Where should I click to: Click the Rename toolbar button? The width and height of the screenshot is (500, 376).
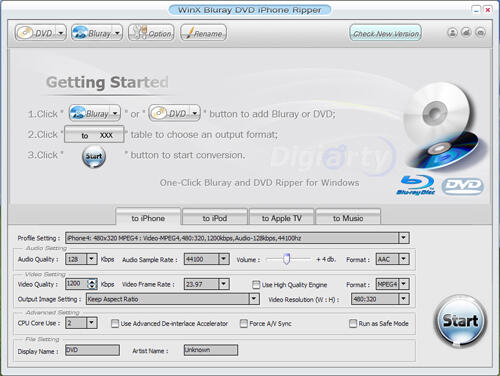tap(203, 33)
